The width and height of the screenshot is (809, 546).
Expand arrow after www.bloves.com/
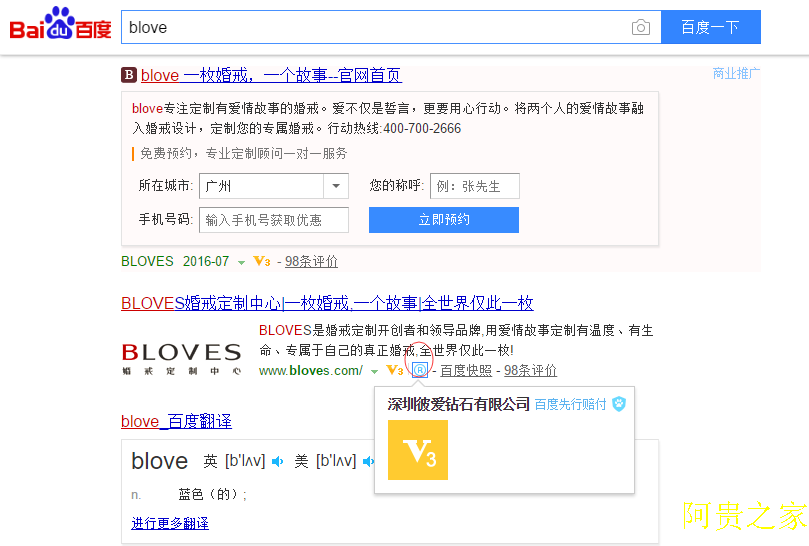coord(374,372)
